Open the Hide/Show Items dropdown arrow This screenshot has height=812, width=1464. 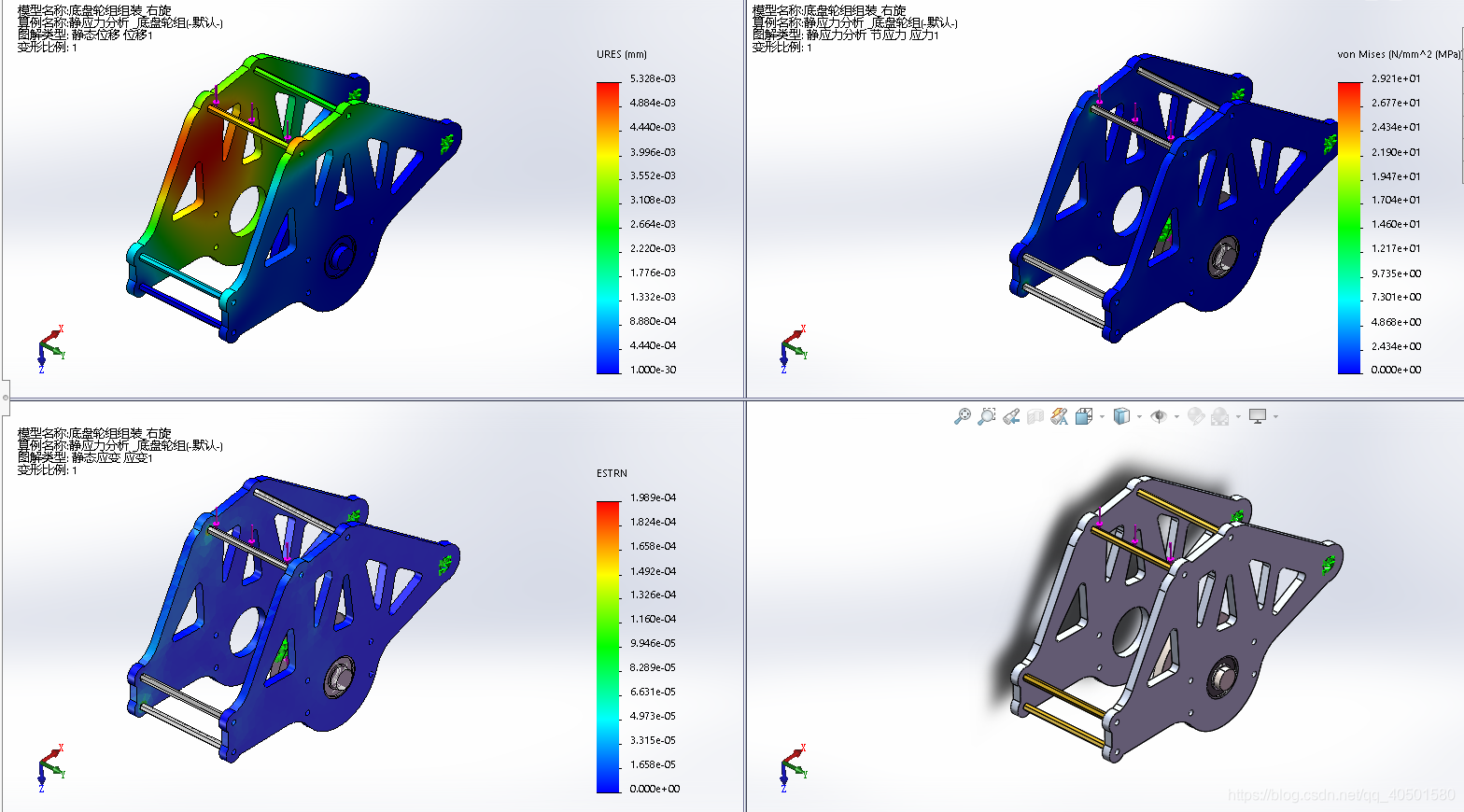(x=1176, y=416)
